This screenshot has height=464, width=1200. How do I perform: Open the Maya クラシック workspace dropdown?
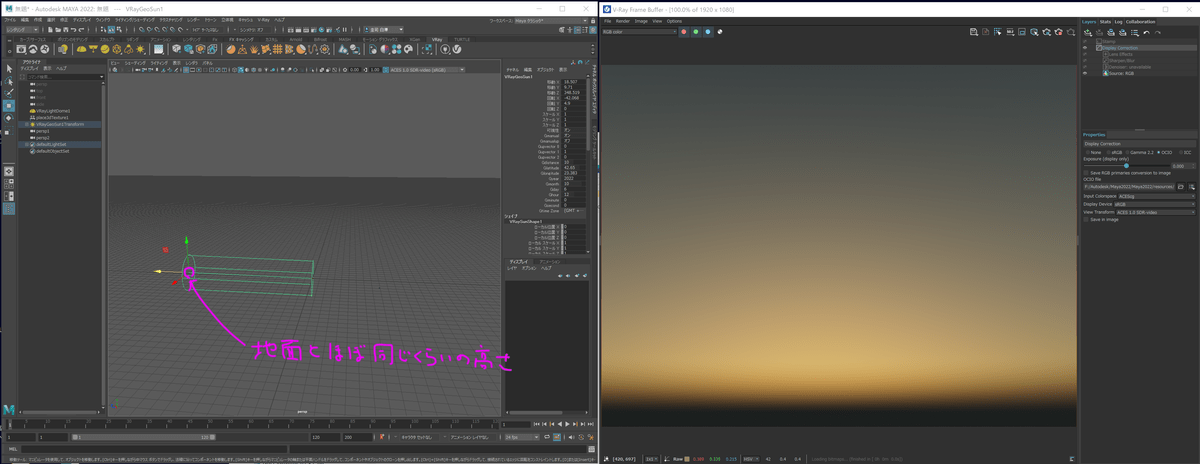[x=550, y=21]
